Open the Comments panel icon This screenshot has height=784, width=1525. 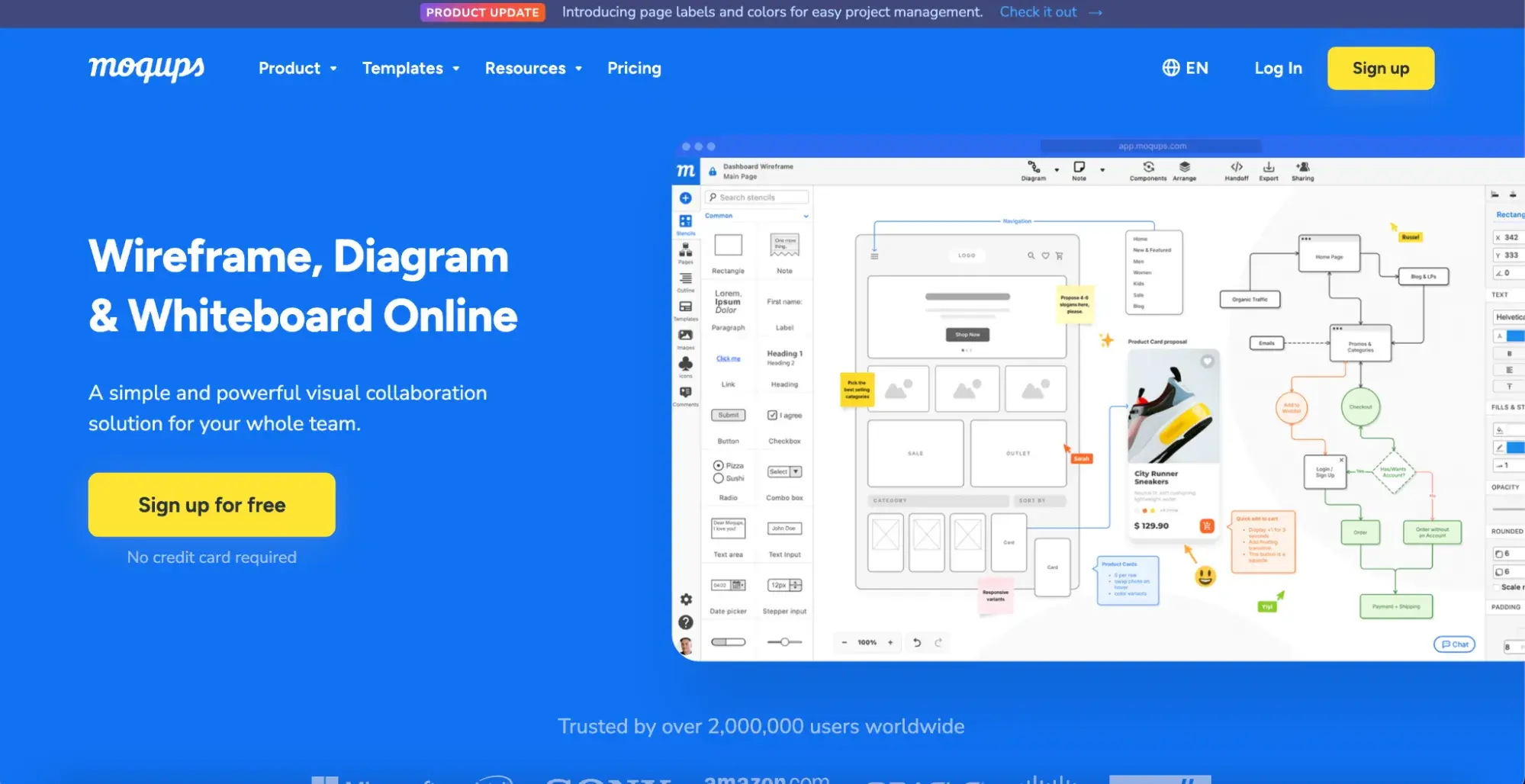[686, 392]
